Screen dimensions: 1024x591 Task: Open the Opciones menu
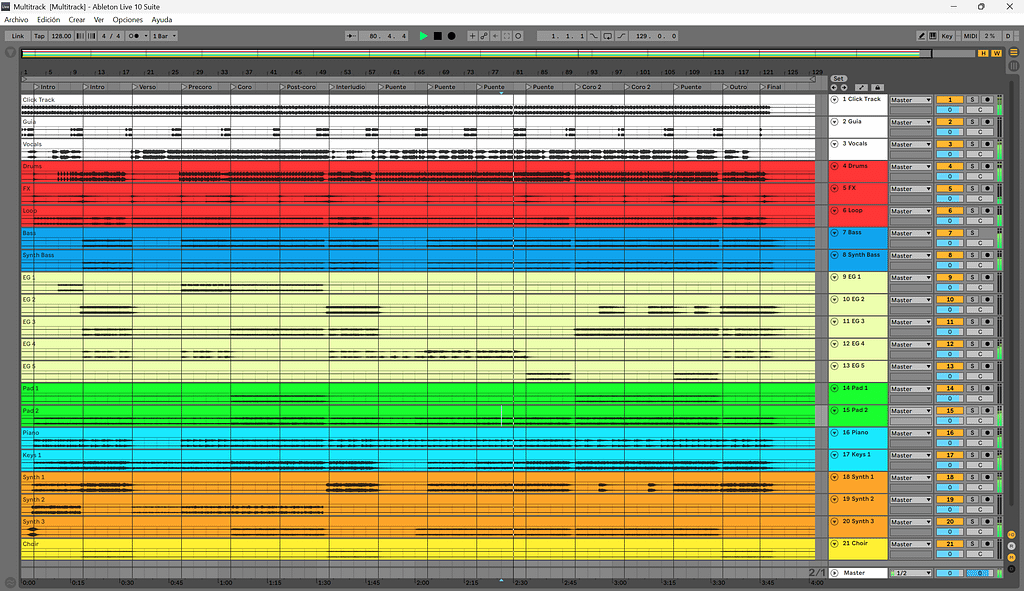[x=127, y=20]
